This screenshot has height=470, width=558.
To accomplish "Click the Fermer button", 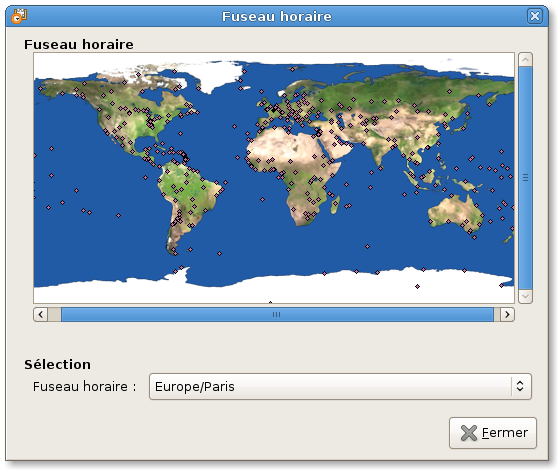I will tap(493, 433).
